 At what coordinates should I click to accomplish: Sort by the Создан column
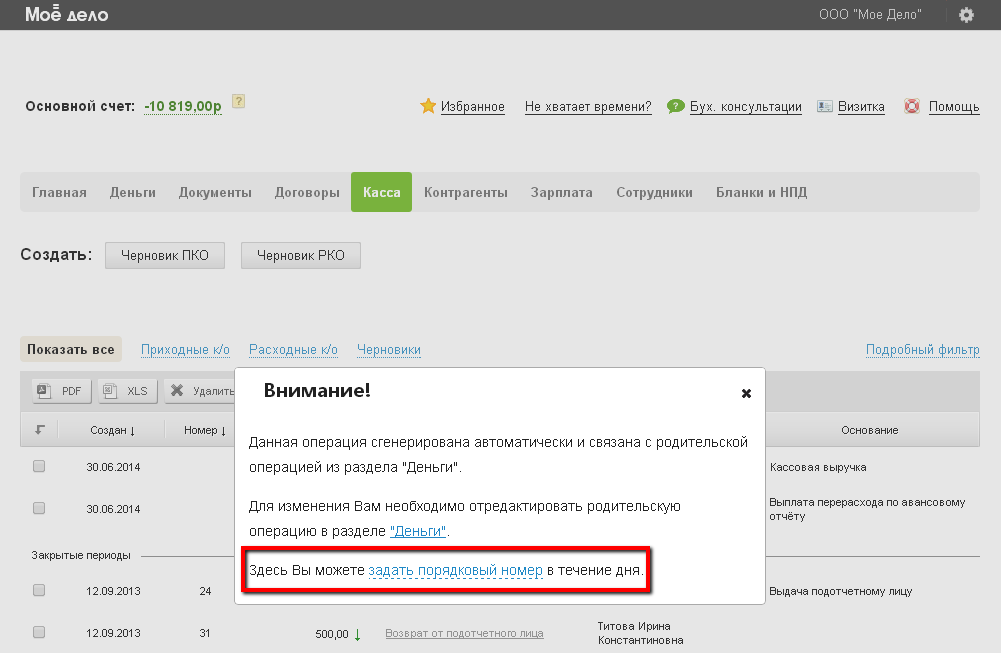[x=112, y=430]
